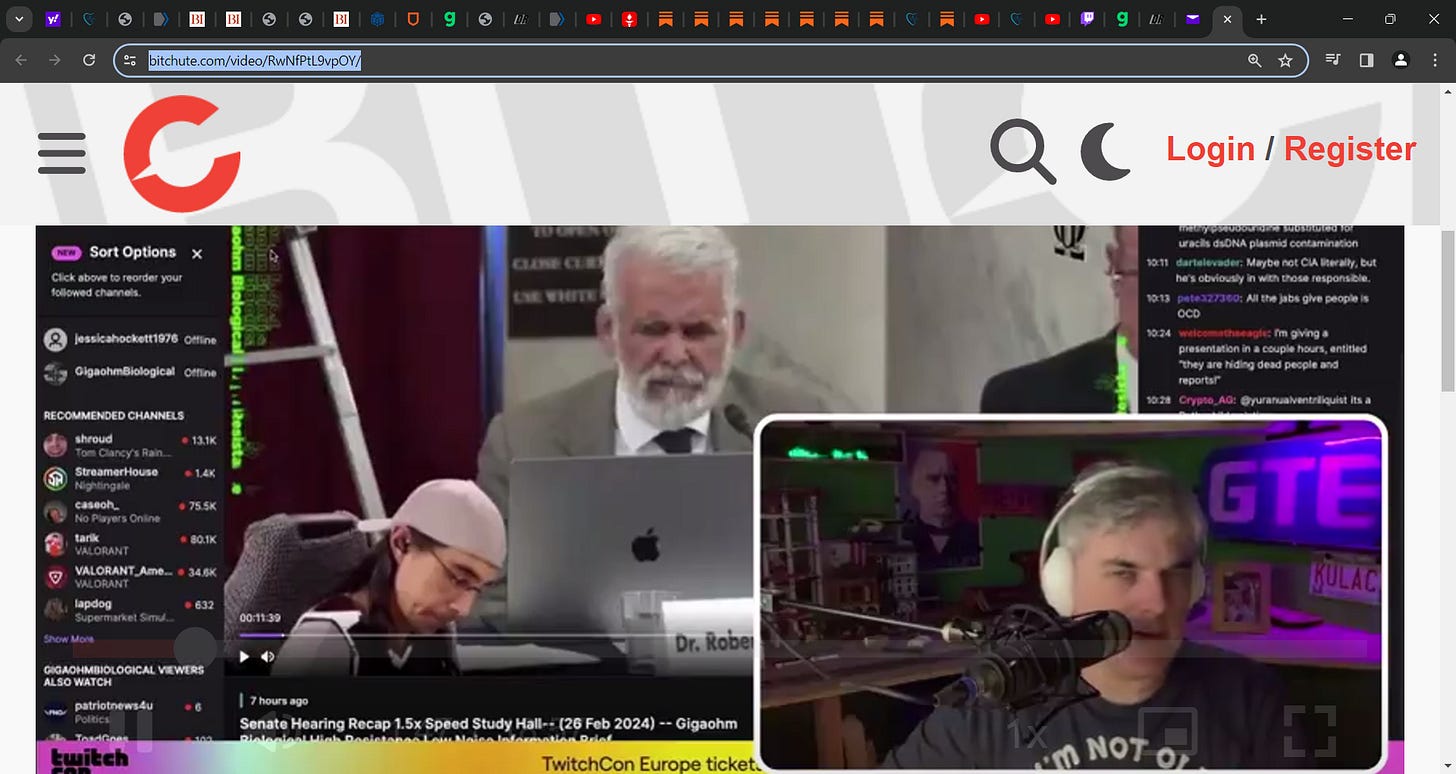Select the StreamerHouse channel row
Screen dimensions: 1456x774
(130, 479)
